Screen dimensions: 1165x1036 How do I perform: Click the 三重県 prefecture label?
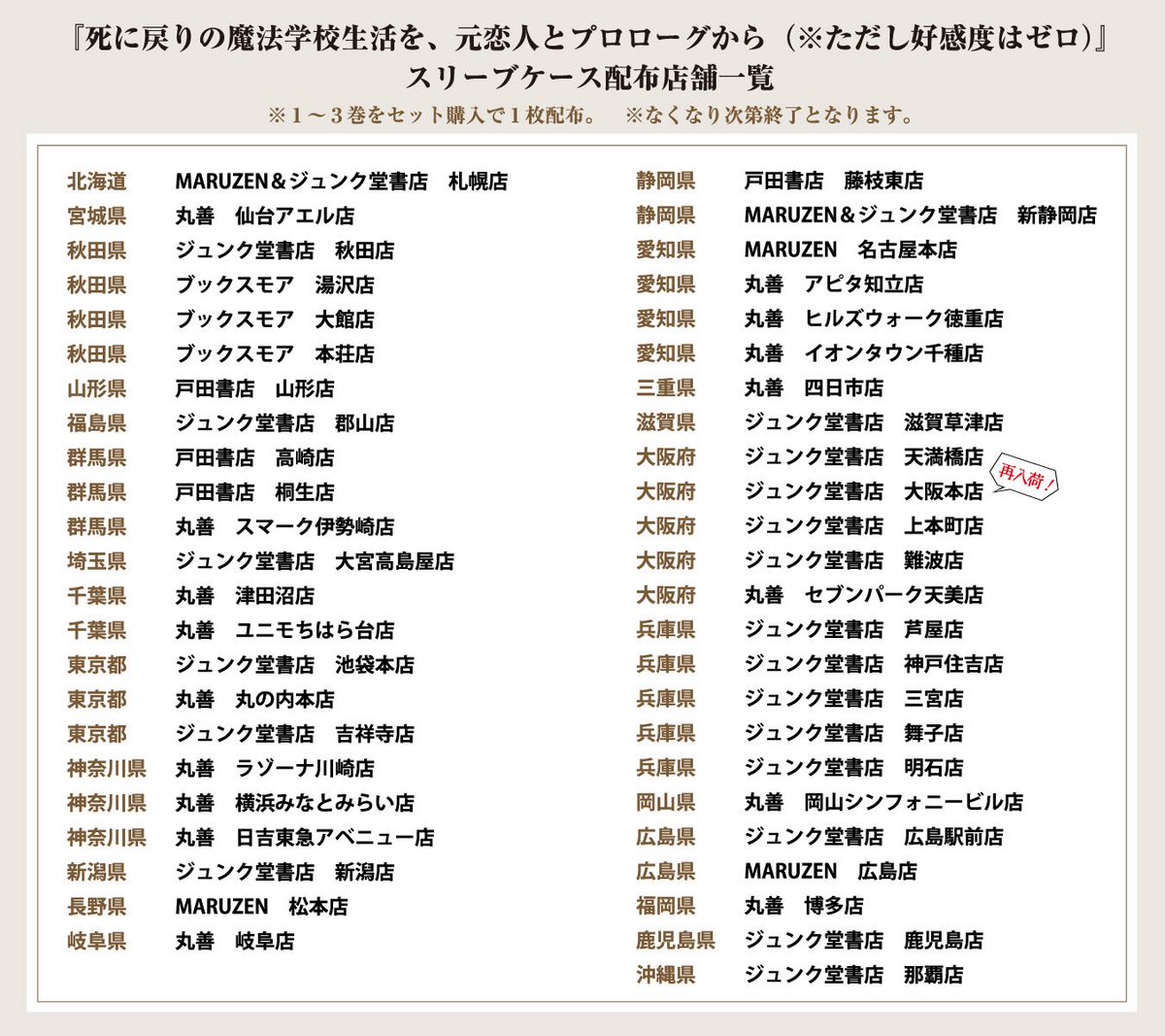666,387
